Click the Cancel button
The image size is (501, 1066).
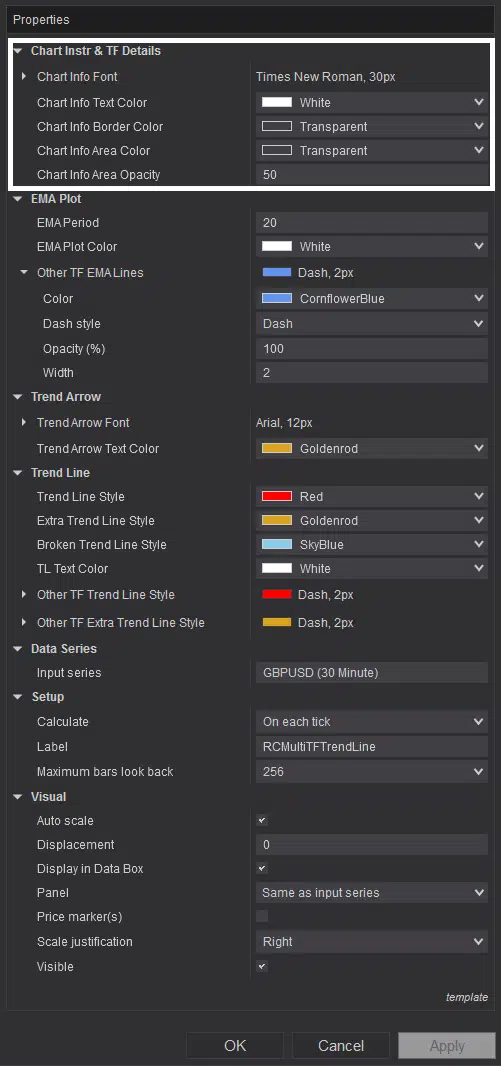[341, 1046]
